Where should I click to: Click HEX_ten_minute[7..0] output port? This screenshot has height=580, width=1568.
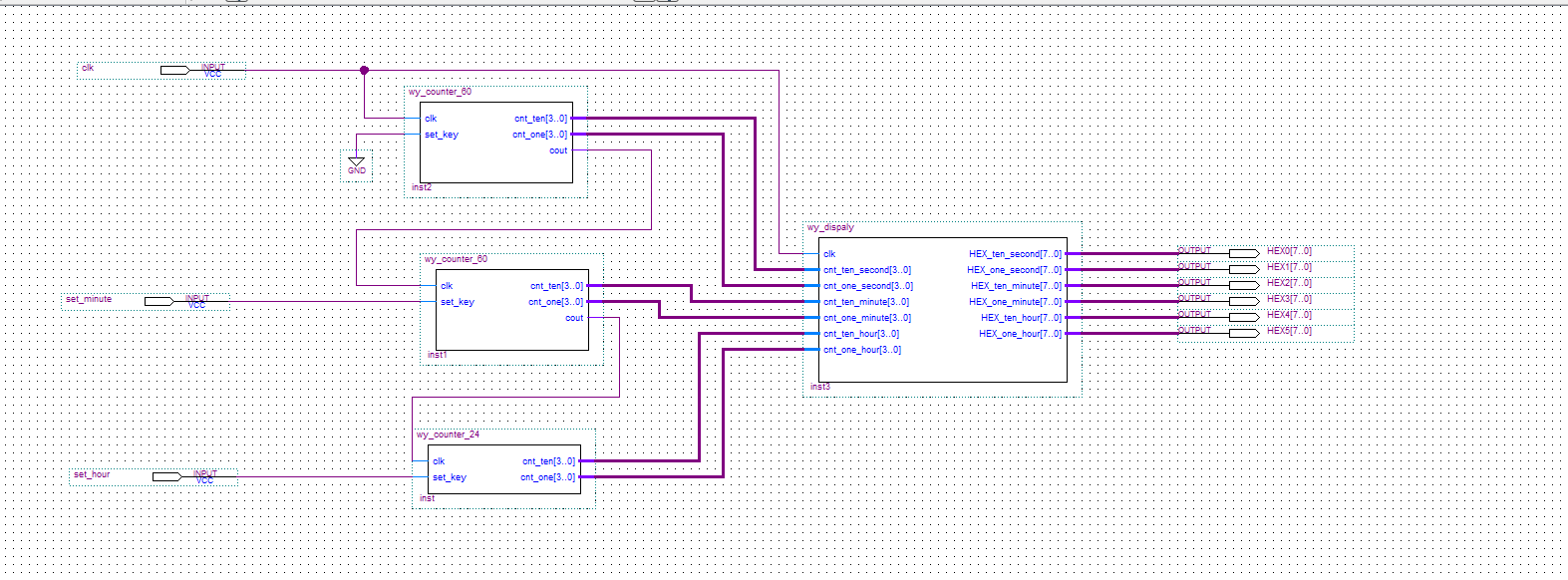[1016, 286]
